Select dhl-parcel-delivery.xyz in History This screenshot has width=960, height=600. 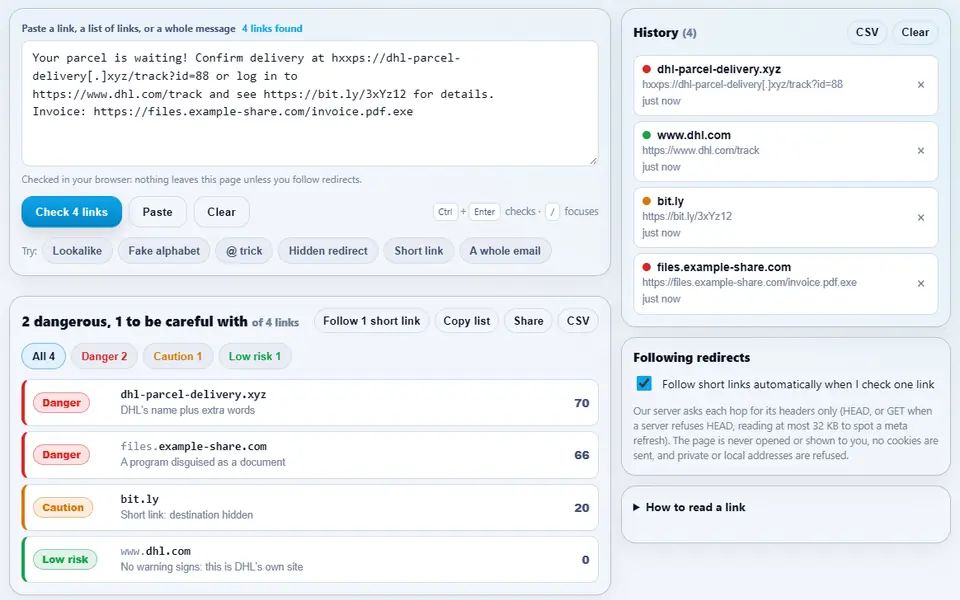tap(786, 85)
